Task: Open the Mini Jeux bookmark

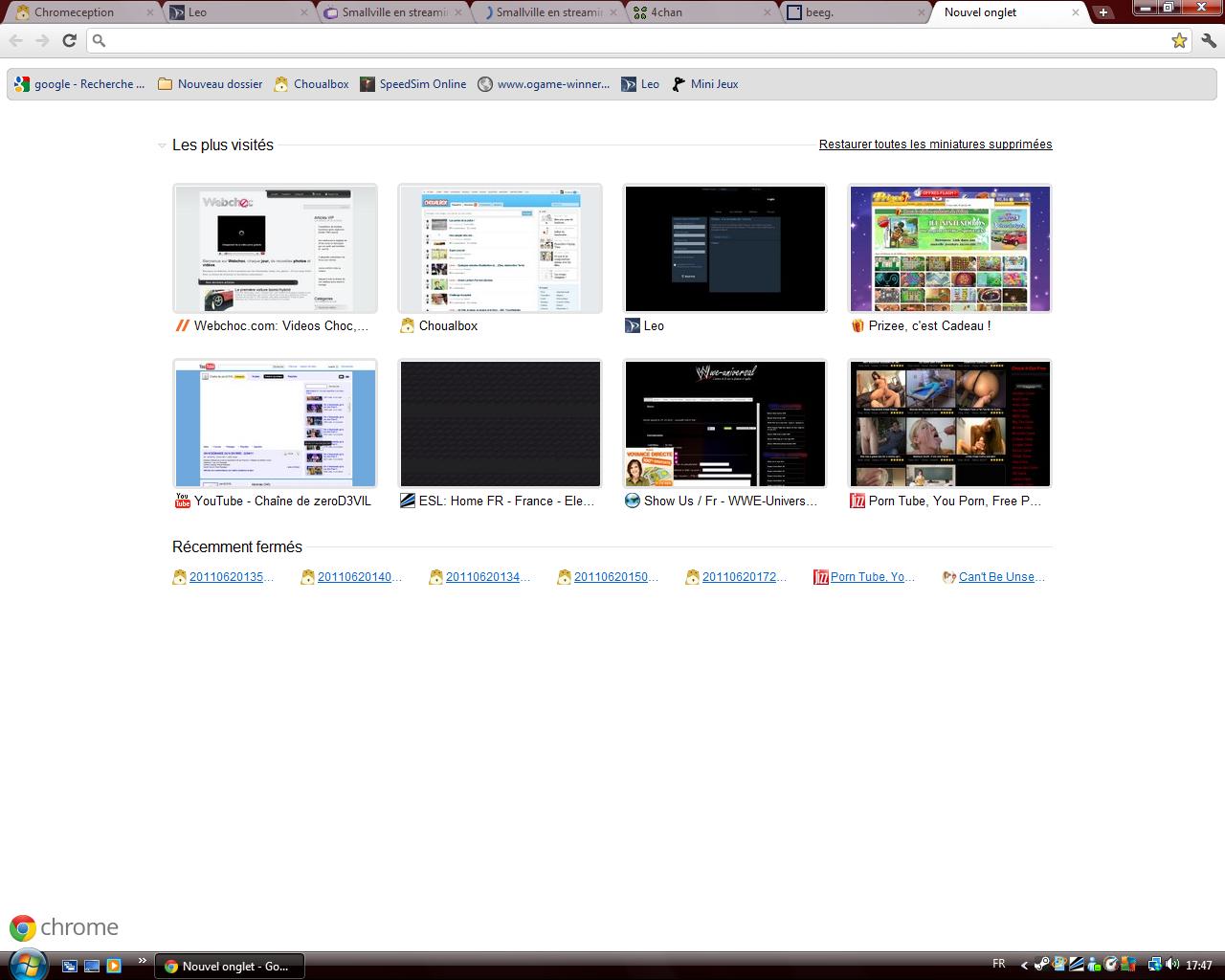Action: (x=705, y=84)
